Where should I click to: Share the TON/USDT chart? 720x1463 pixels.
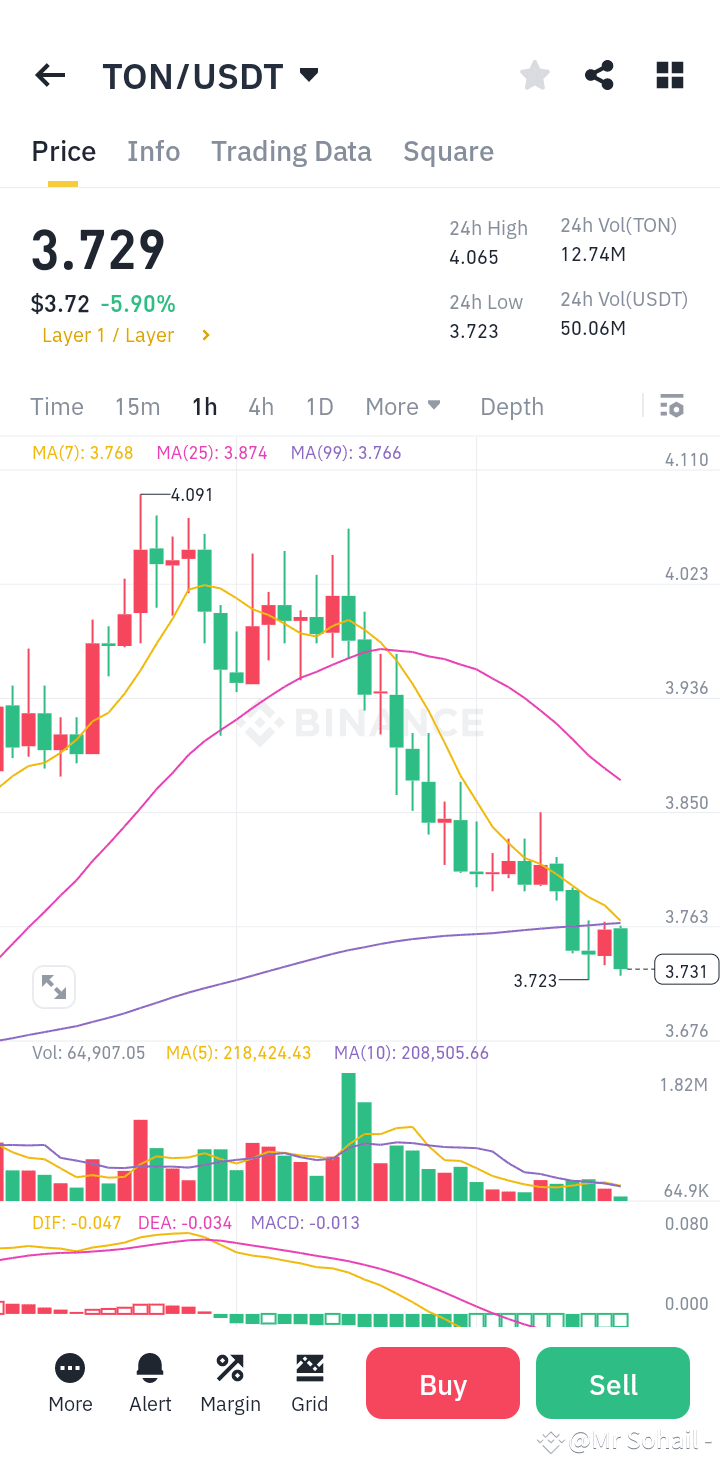pyautogui.click(x=599, y=75)
